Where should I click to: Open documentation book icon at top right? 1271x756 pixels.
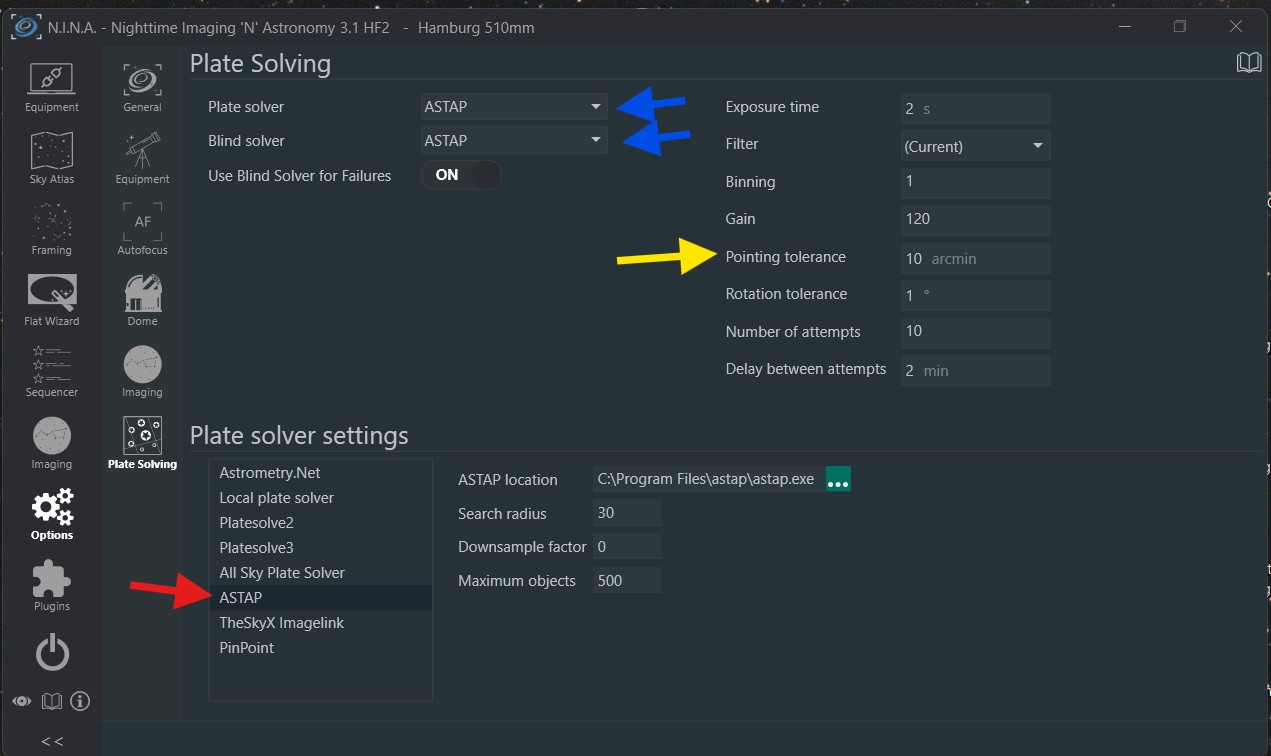click(1249, 63)
